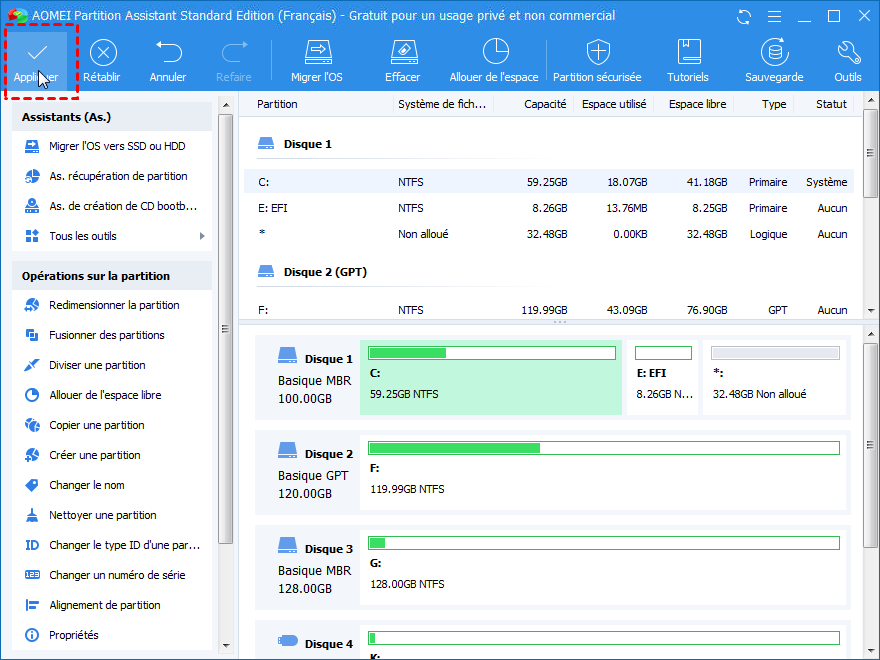Click Migrer l'OS vers SSD ou HDD
880x660 pixels.
pyautogui.click(x=116, y=146)
